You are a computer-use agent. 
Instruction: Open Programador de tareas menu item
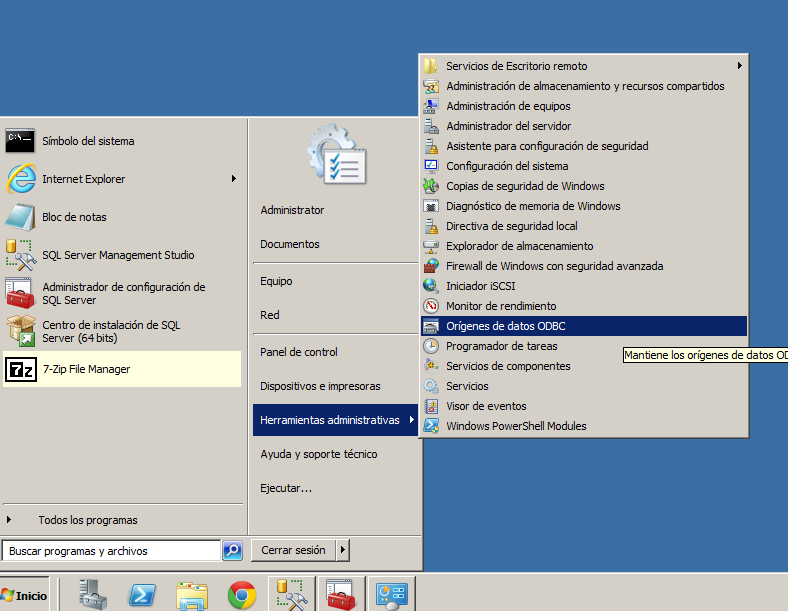coord(501,346)
